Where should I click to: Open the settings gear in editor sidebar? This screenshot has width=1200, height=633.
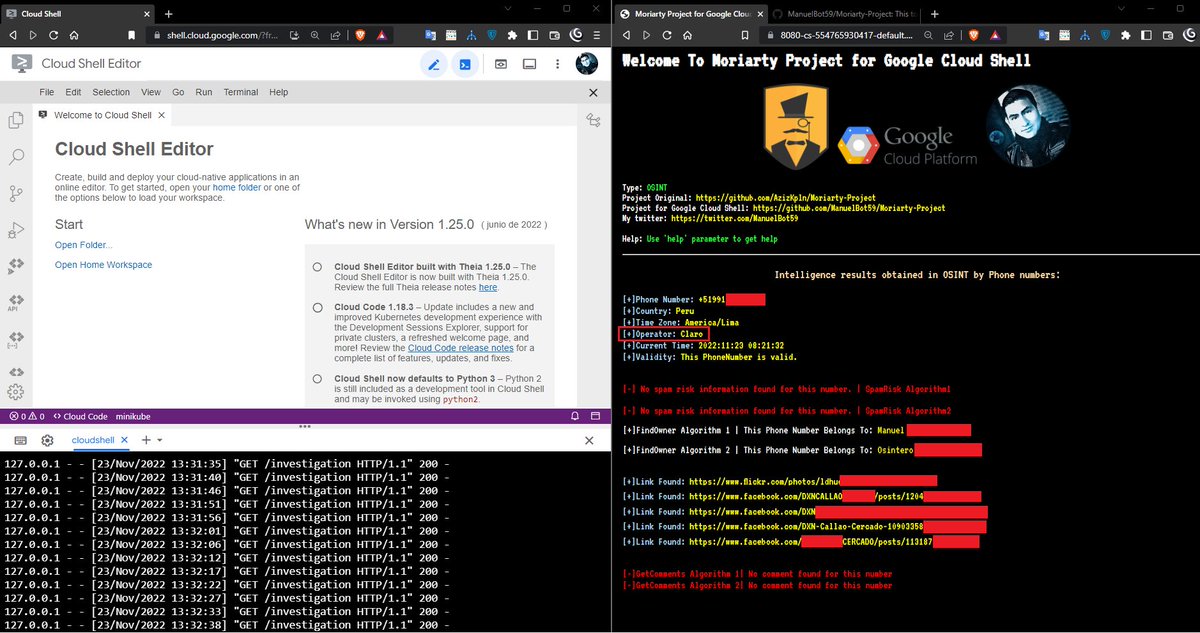click(x=15, y=391)
